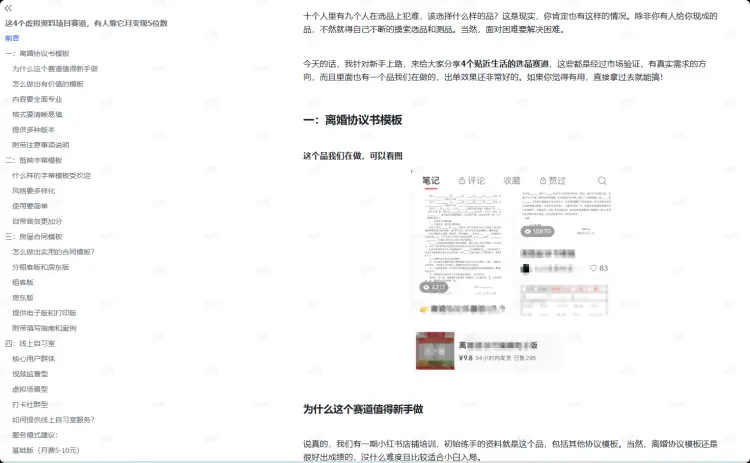
Task: Open outline section 二:剪映字幕模板
Action: pyautogui.click(x=33, y=160)
